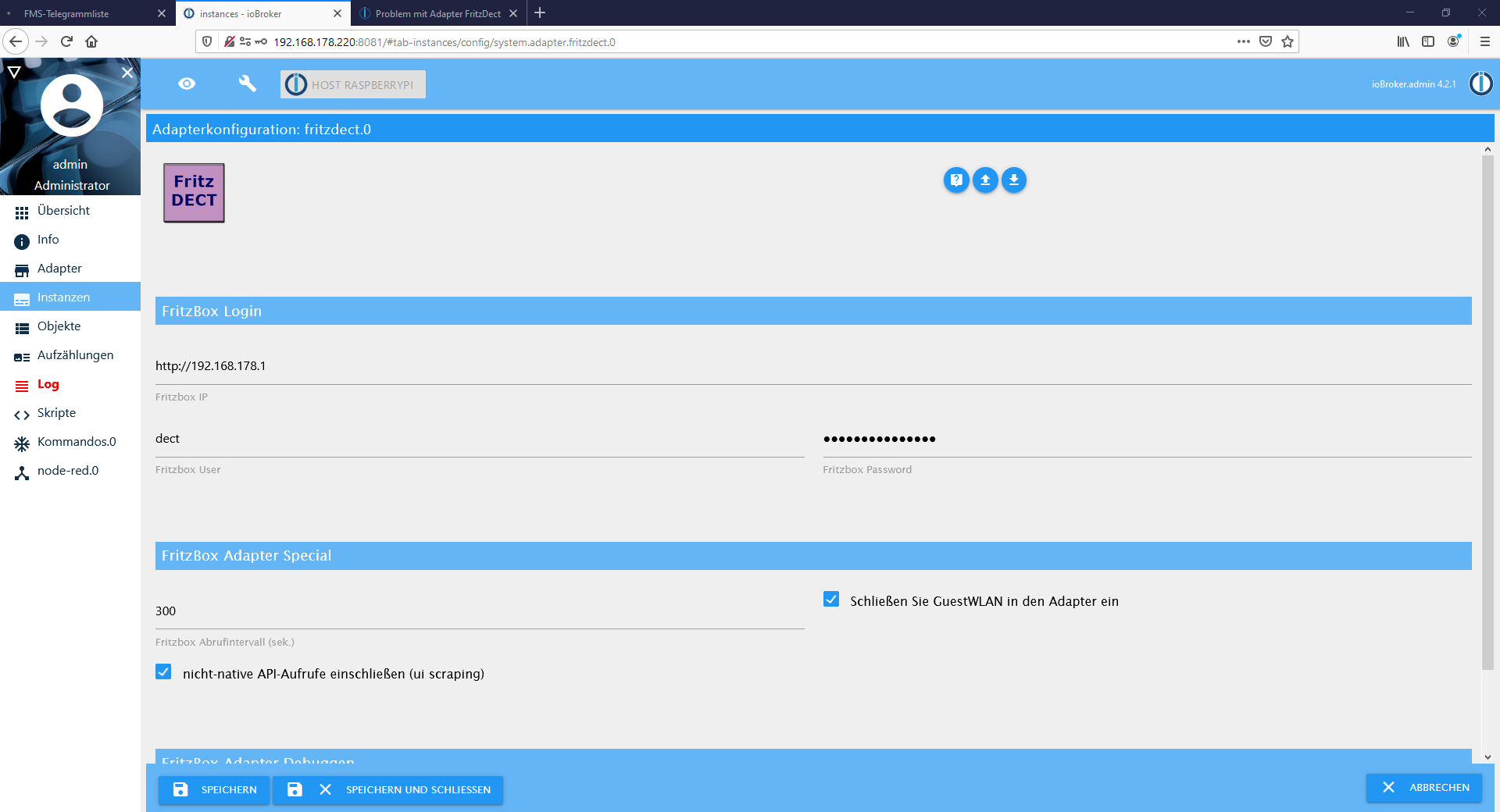Open Firefox account icon
The width and height of the screenshot is (1500, 812).
(1454, 41)
